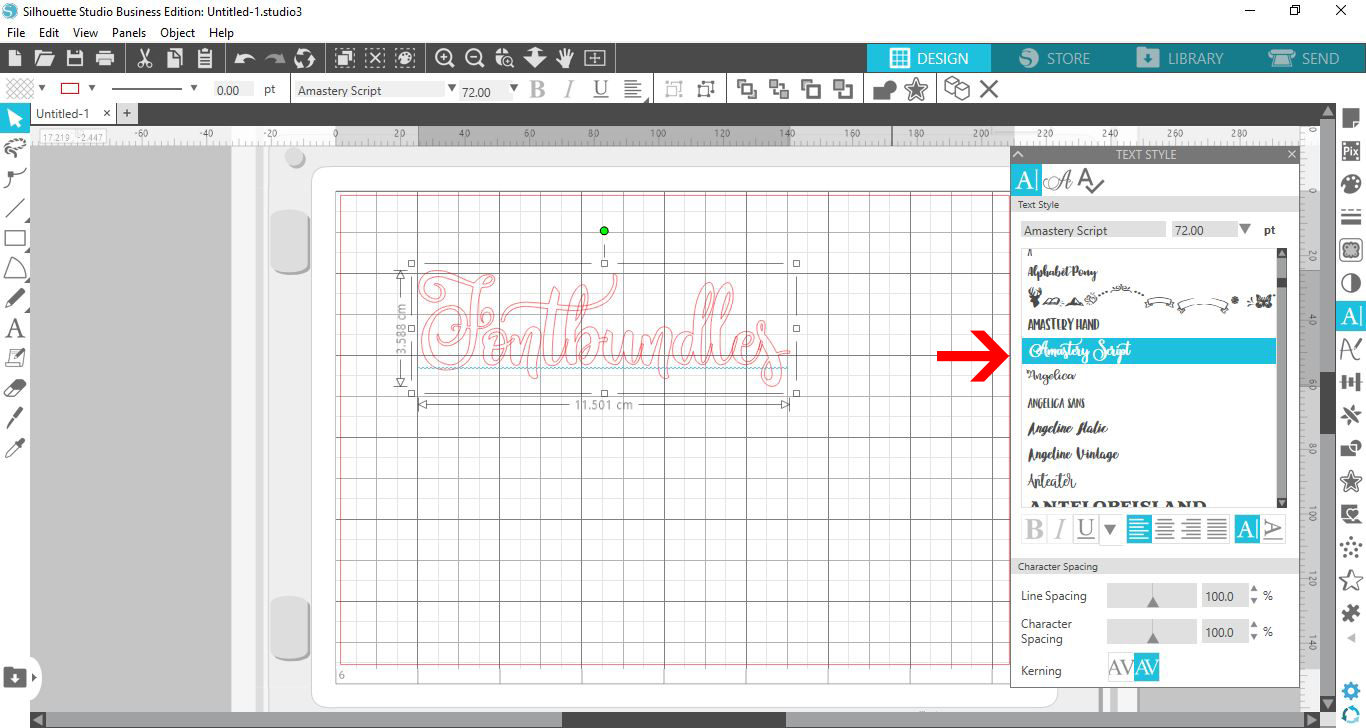Select the Line drawing tool

[x=15, y=209]
